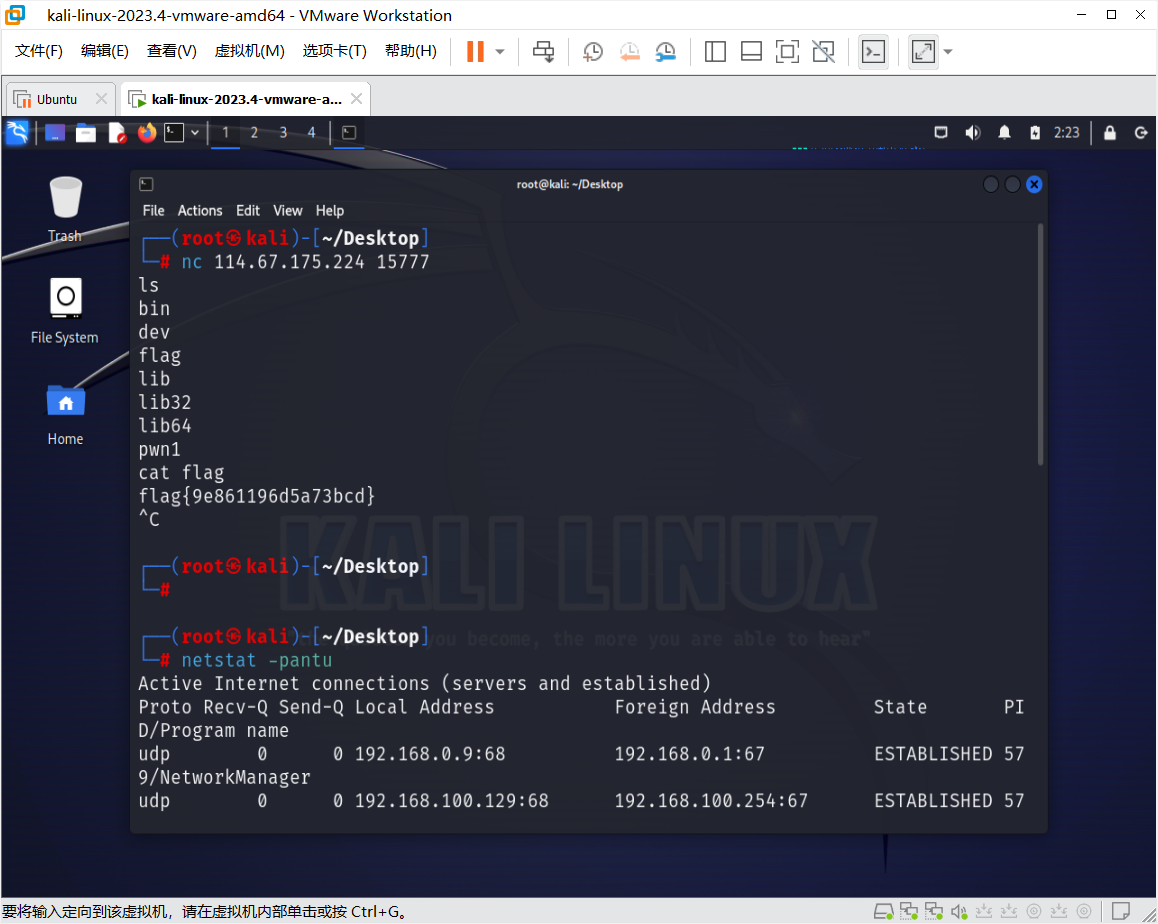Screen dimensions: 1158x924
Task: Click the stretch guest display icon
Action: (x=923, y=52)
